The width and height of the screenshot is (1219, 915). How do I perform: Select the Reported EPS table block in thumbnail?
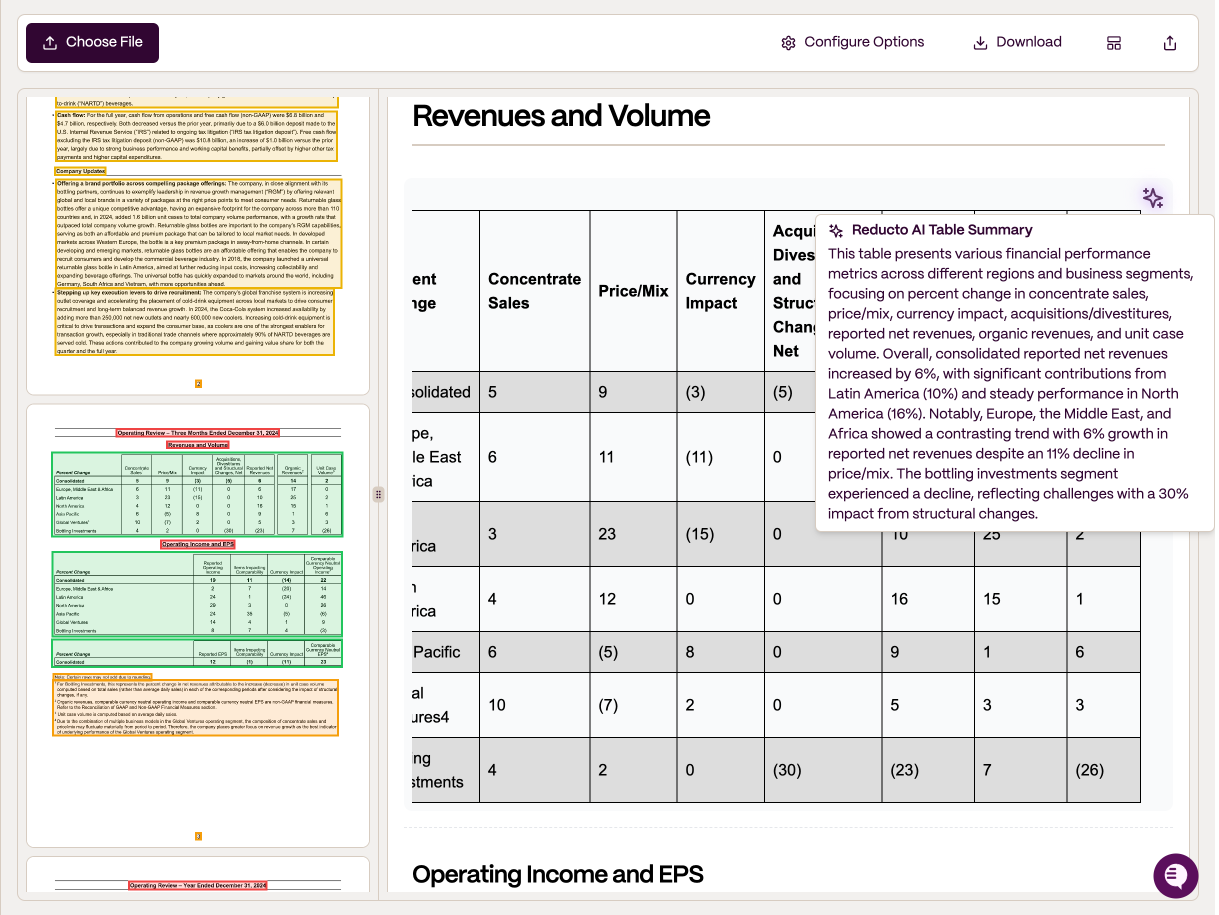[x=197, y=653]
